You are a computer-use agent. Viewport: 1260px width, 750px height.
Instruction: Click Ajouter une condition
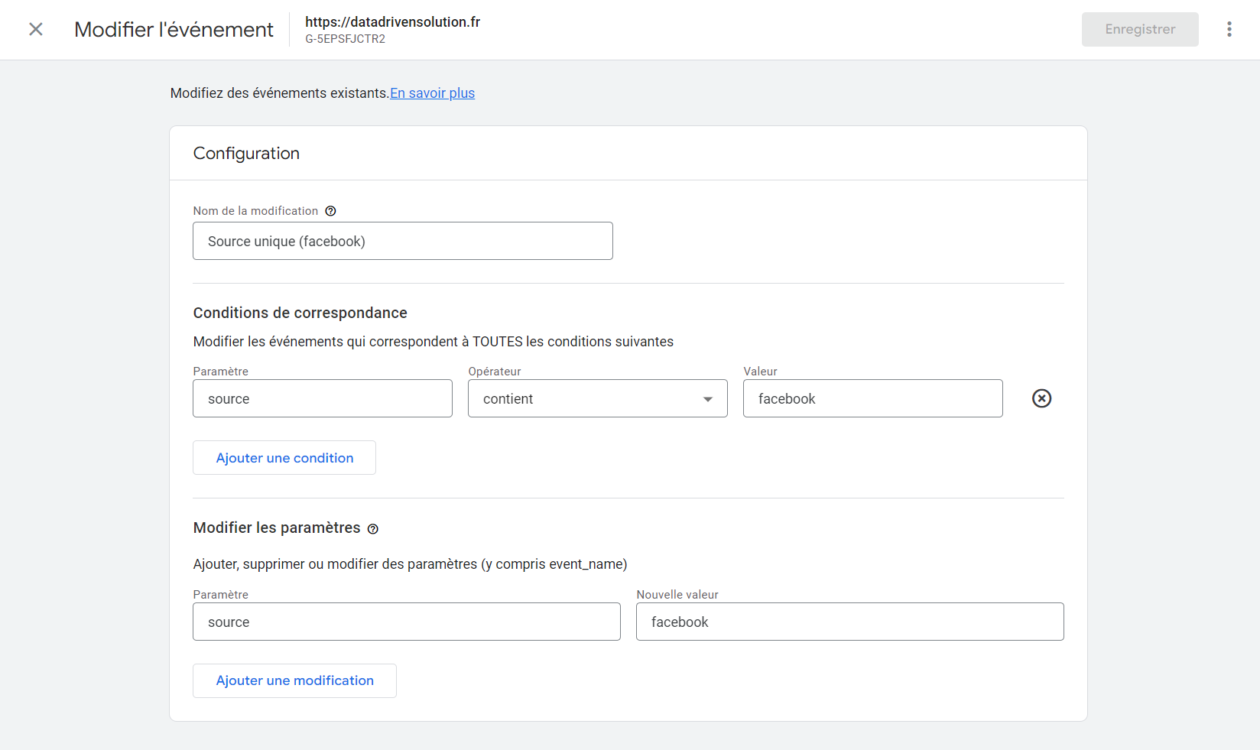(x=284, y=458)
